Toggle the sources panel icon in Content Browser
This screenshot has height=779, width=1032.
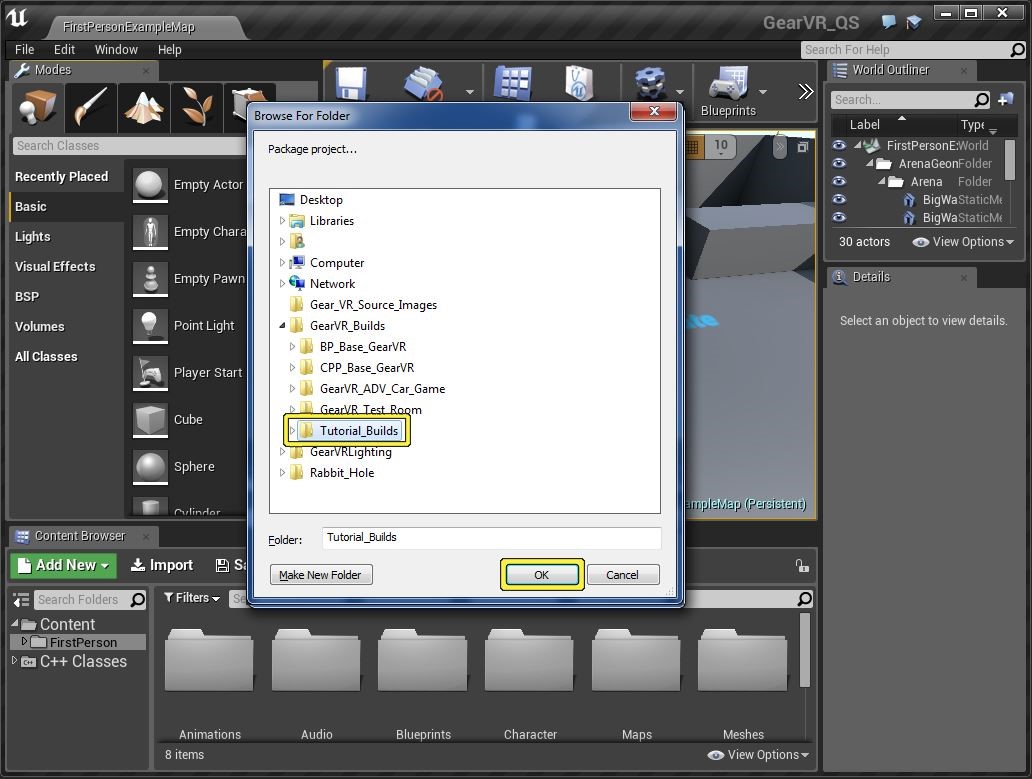click(x=22, y=599)
